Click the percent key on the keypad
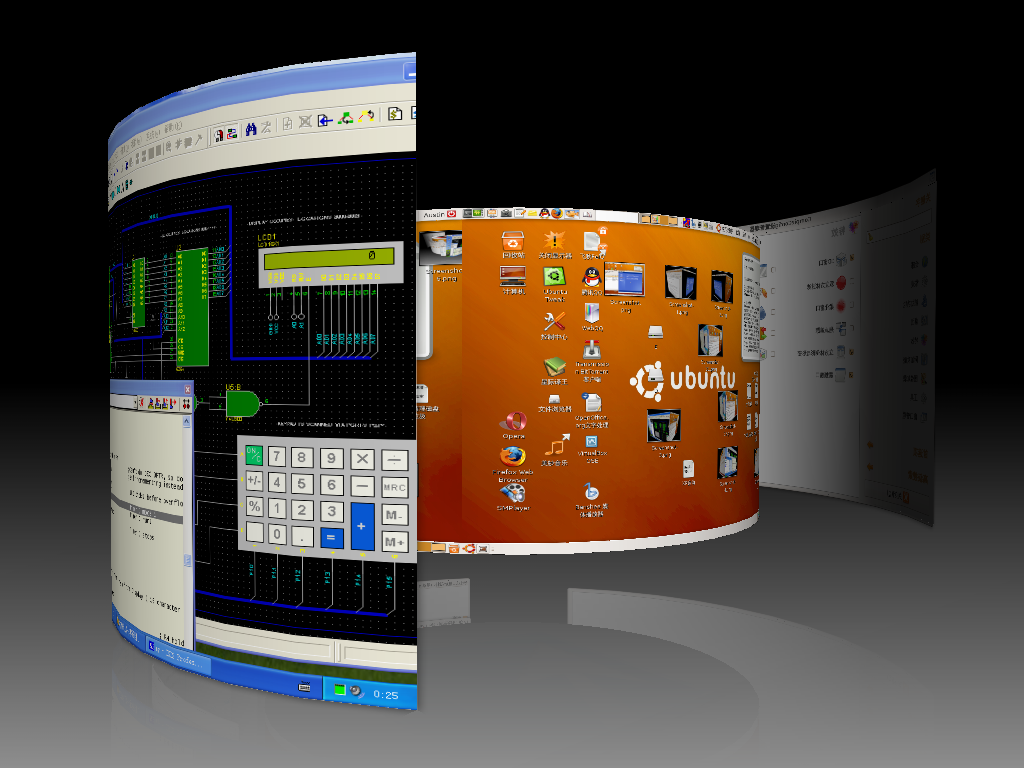1024x768 pixels. pyautogui.click(x=254, y=506)
